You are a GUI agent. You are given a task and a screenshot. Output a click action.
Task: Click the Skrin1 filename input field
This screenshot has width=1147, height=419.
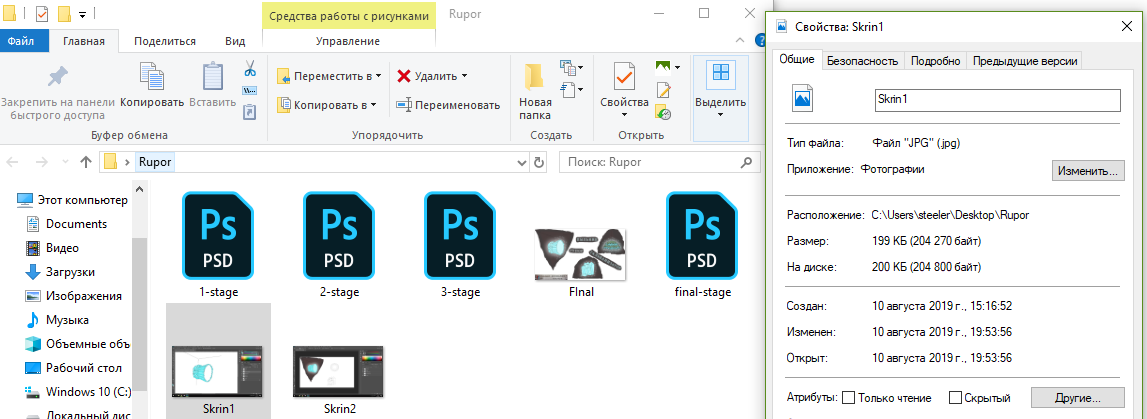[998, 99]
